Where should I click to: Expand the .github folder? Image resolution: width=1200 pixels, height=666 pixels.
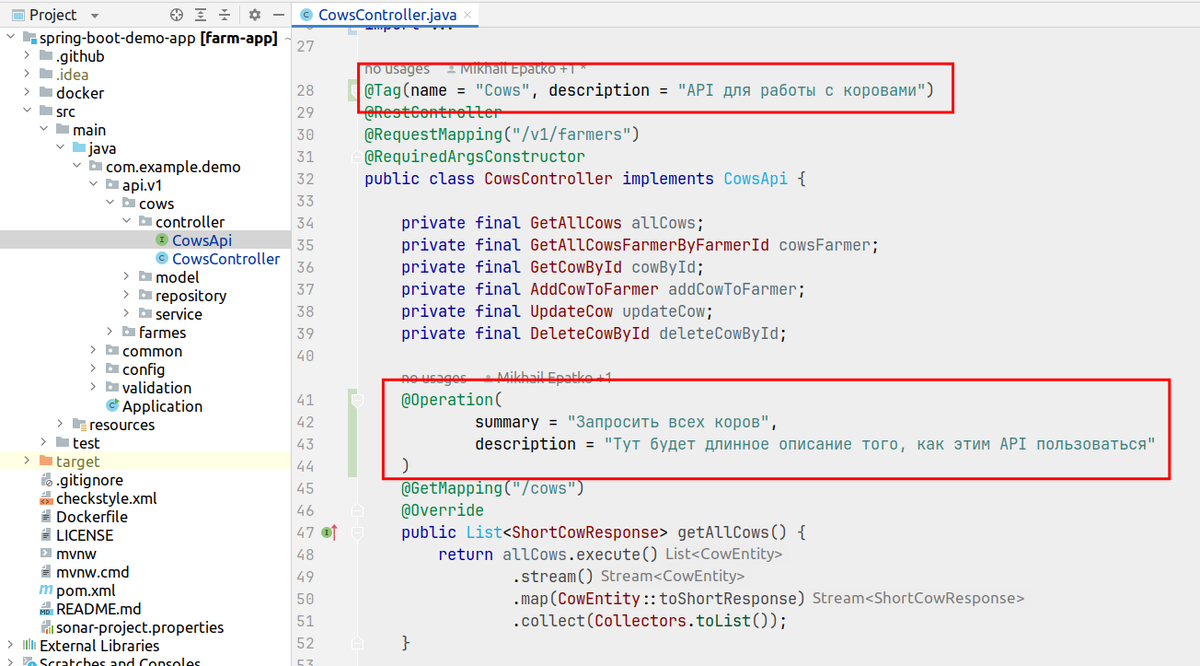point(28,56)
